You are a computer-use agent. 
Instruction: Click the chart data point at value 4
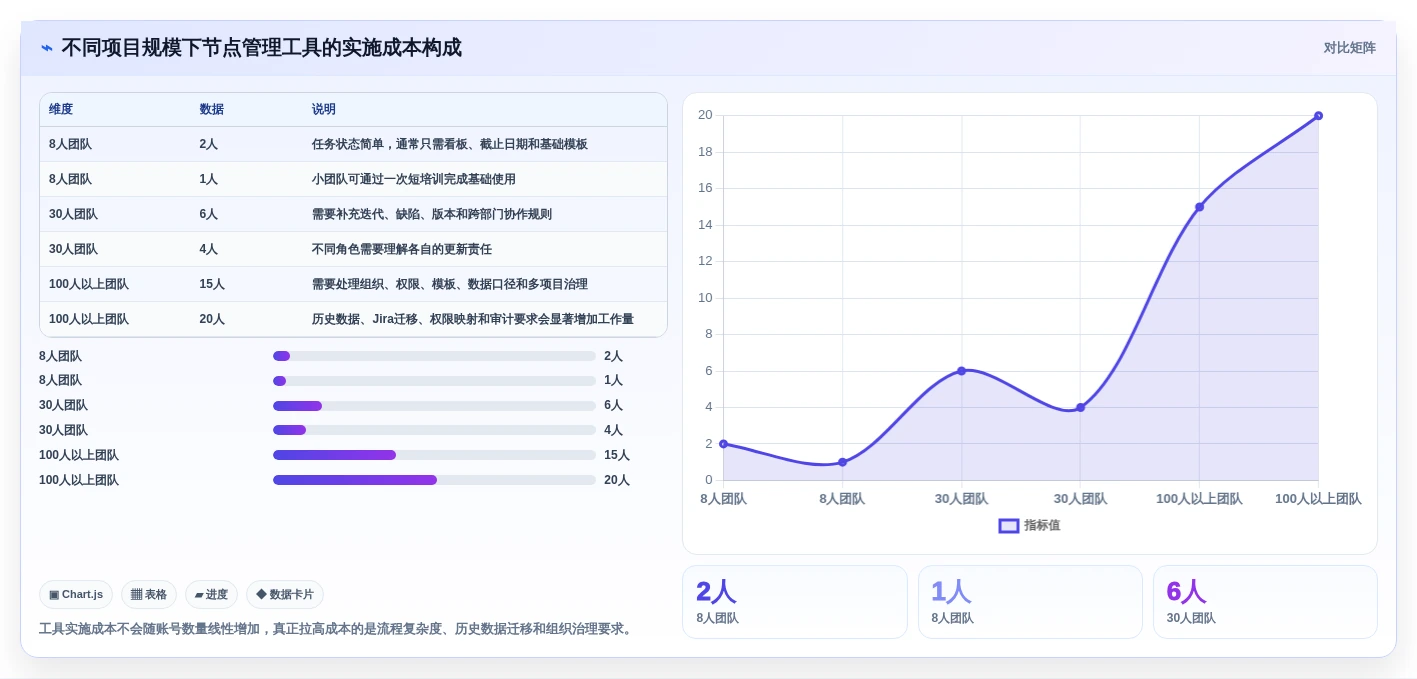click(x=1080, y=407)
